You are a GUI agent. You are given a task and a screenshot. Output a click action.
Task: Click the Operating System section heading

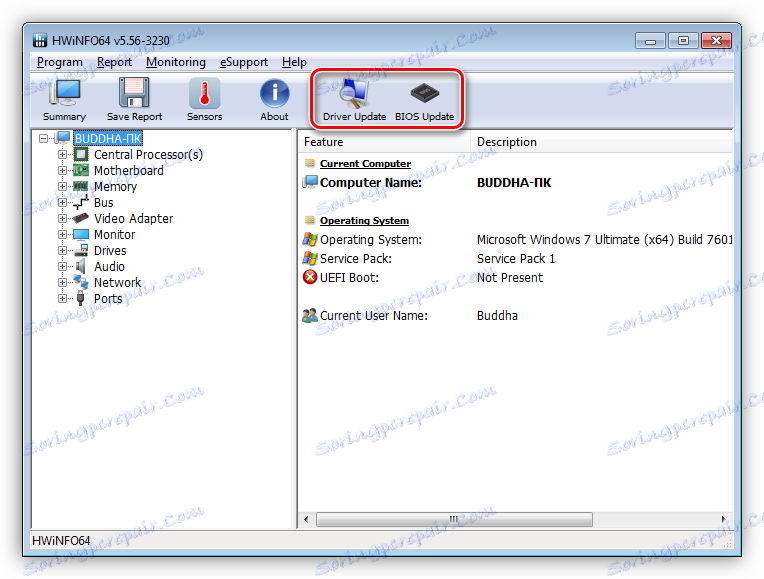click(364, 221)
